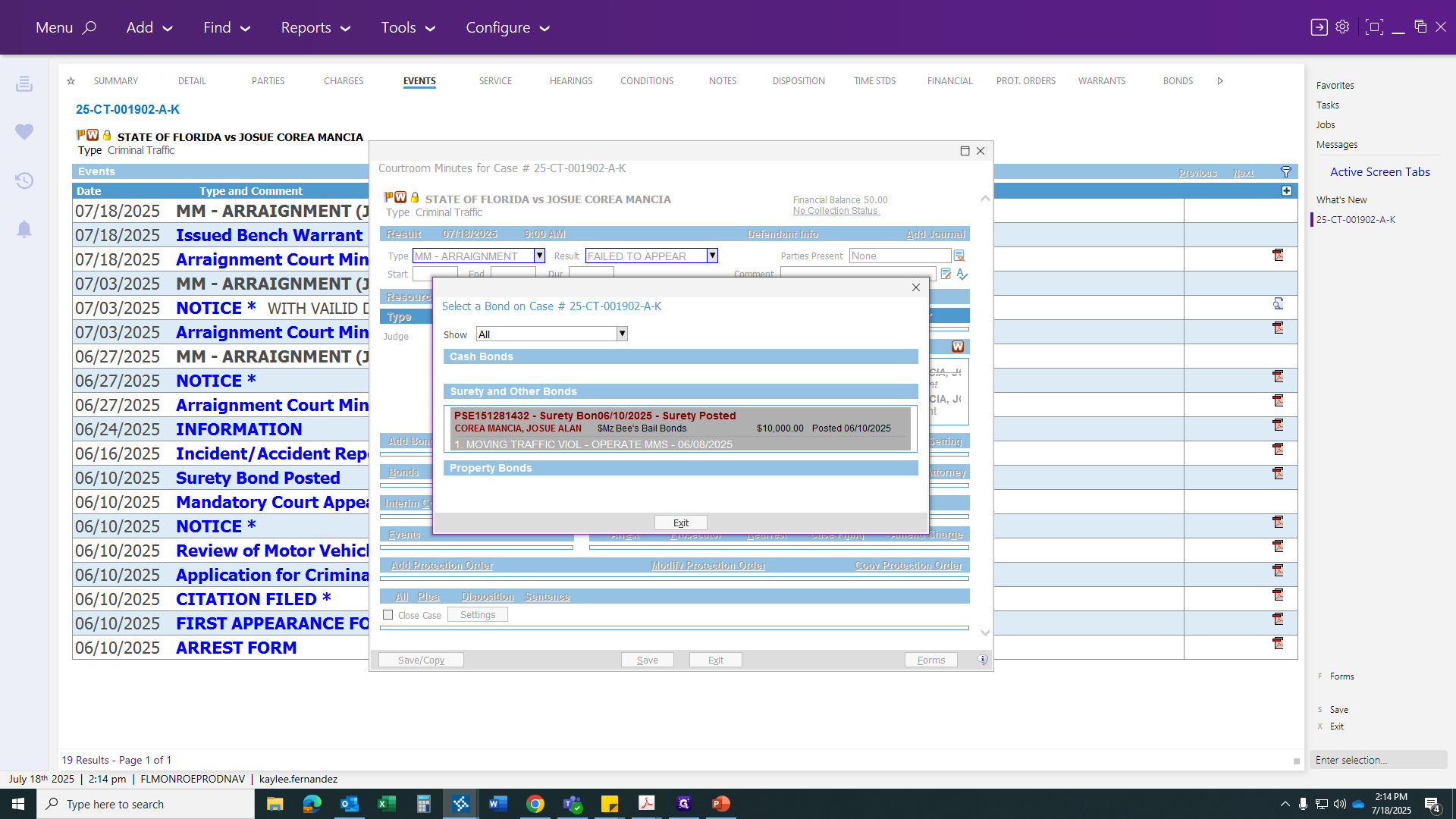Click the Parties Present field
The width and height of the screenshot is (1456, 819).
pyautogui.click(x=899, y=256)
